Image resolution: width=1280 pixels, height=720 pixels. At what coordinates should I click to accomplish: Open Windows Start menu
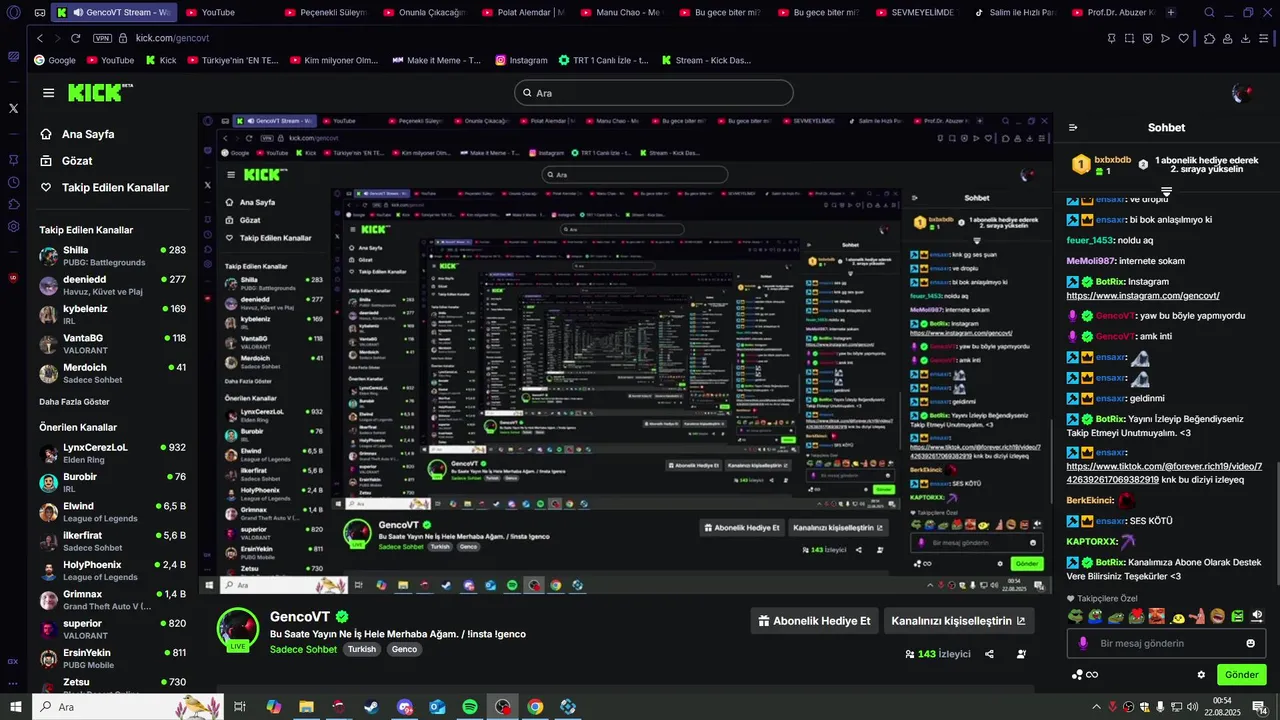(14, 707)
